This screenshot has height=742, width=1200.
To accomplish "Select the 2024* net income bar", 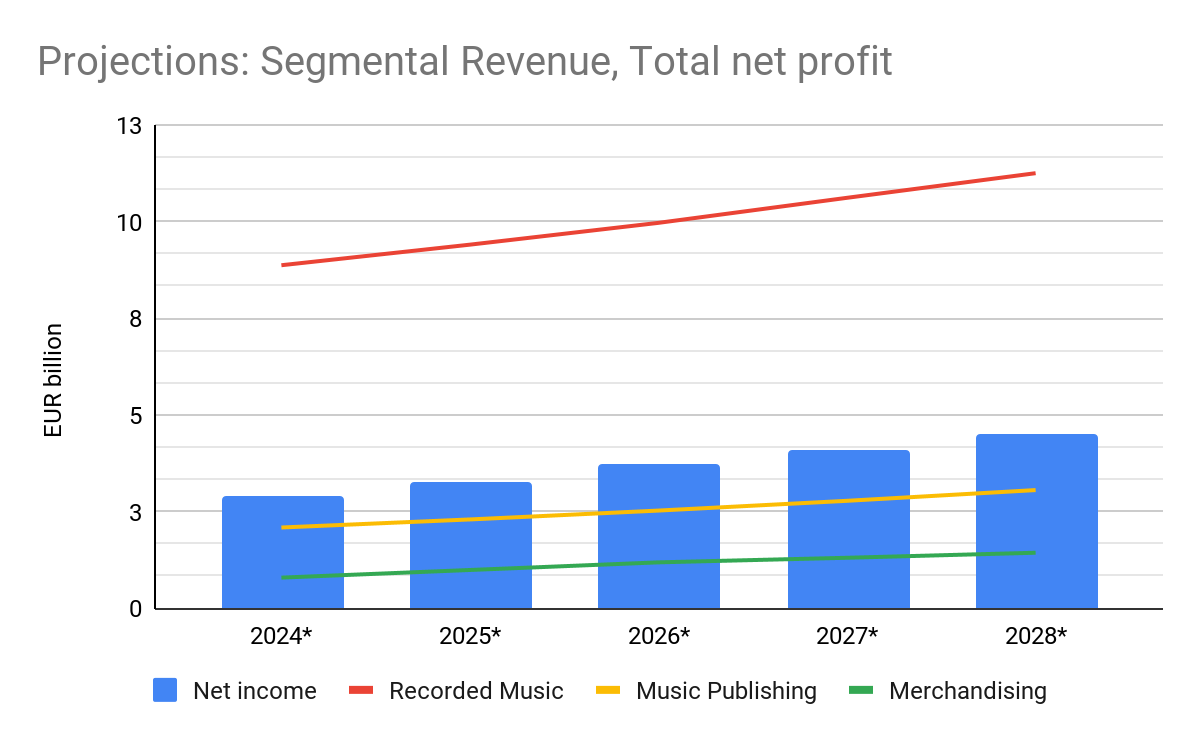I will pyautogui.click(x=283, y=552).
